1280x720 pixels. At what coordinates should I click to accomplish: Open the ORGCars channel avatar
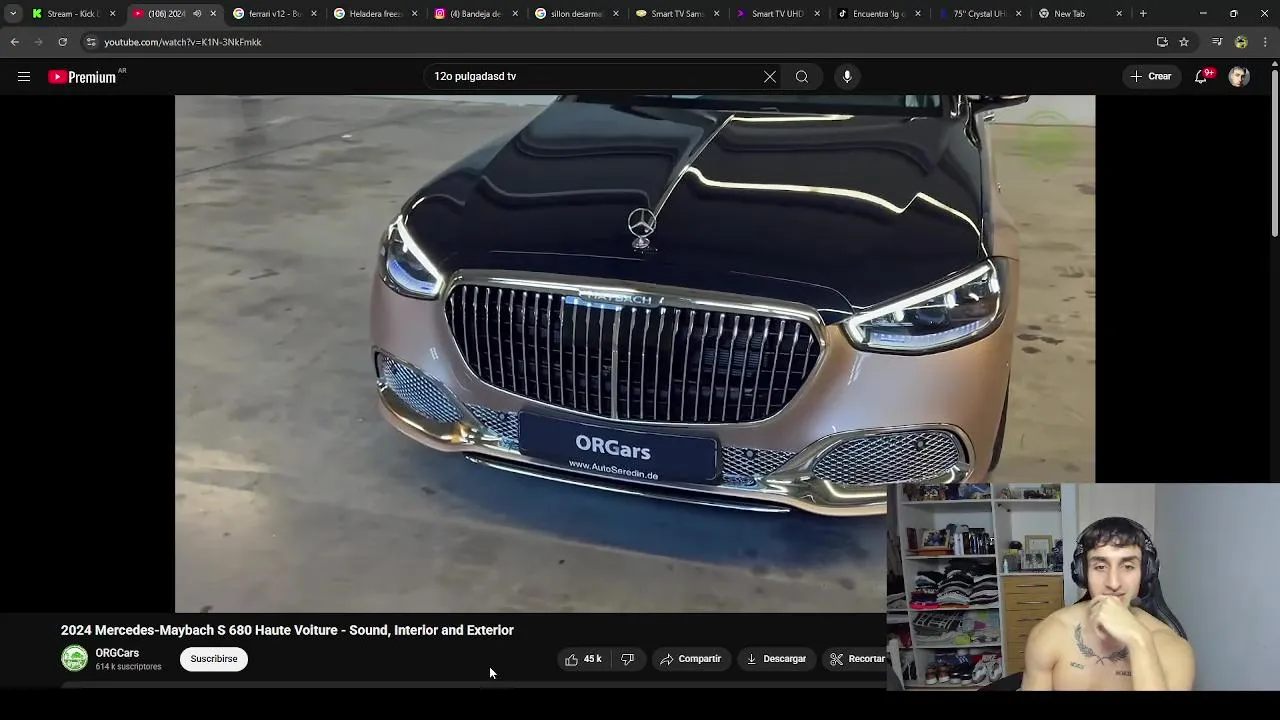tap(74, 658)
